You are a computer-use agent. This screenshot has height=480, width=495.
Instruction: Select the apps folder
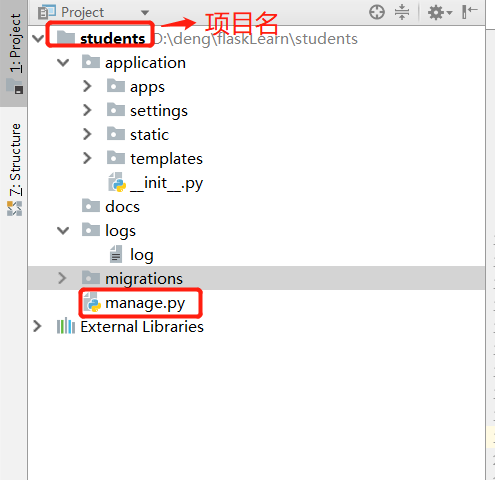tap(147, 87)
